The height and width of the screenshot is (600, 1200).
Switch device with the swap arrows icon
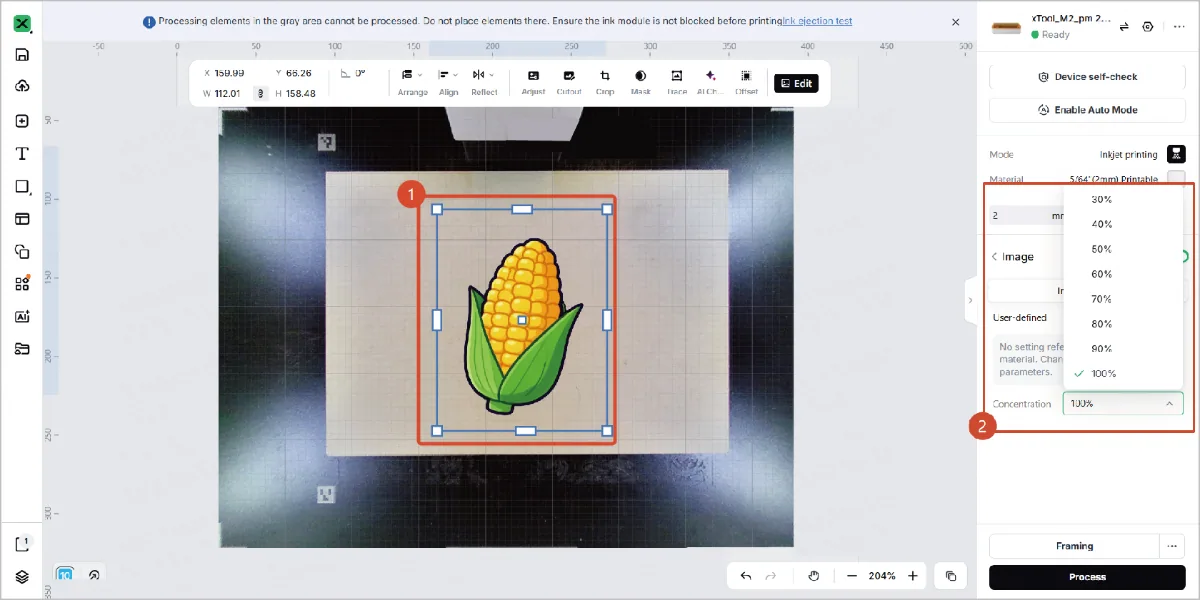pos(1124,27)
